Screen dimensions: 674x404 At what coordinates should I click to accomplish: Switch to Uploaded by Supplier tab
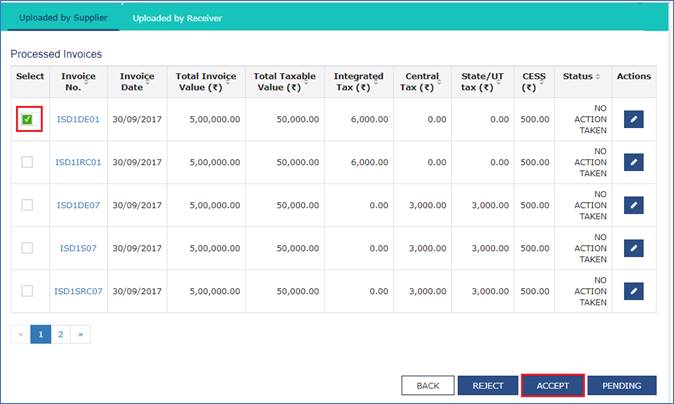coord(63,18)
